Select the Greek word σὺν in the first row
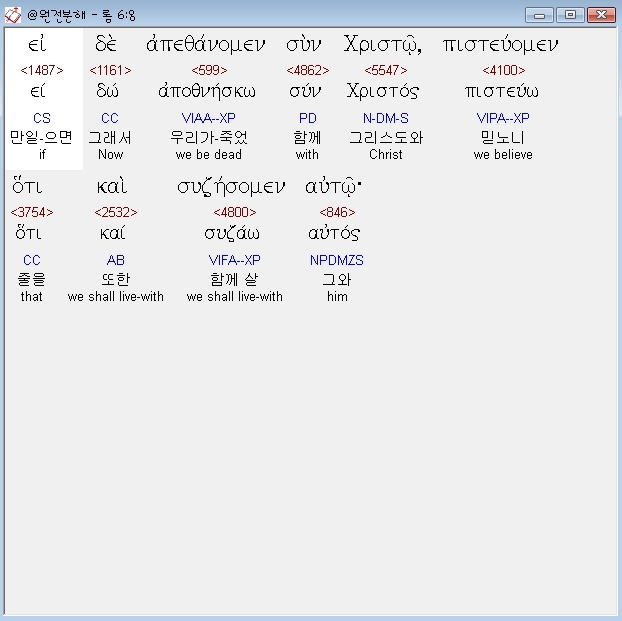The width and height of the screenshot is (622, 621). (303, 44)
